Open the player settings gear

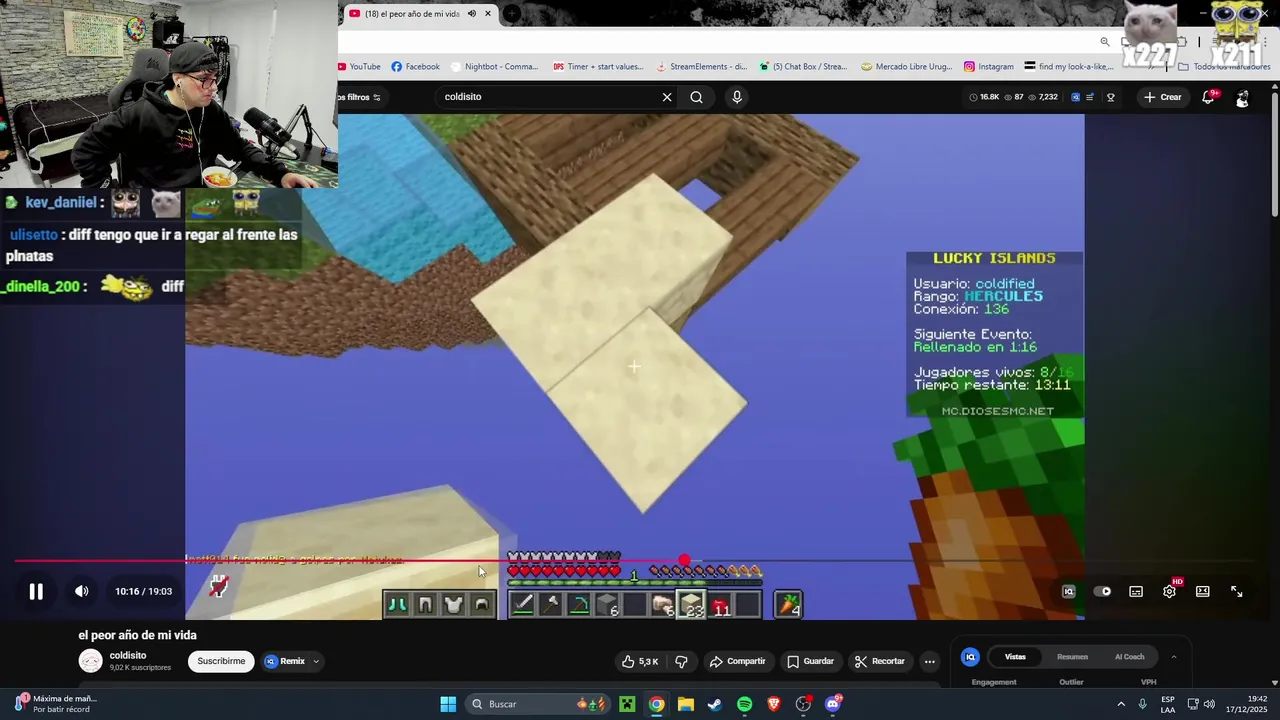pyautogui.click(x=1169, y=591)
